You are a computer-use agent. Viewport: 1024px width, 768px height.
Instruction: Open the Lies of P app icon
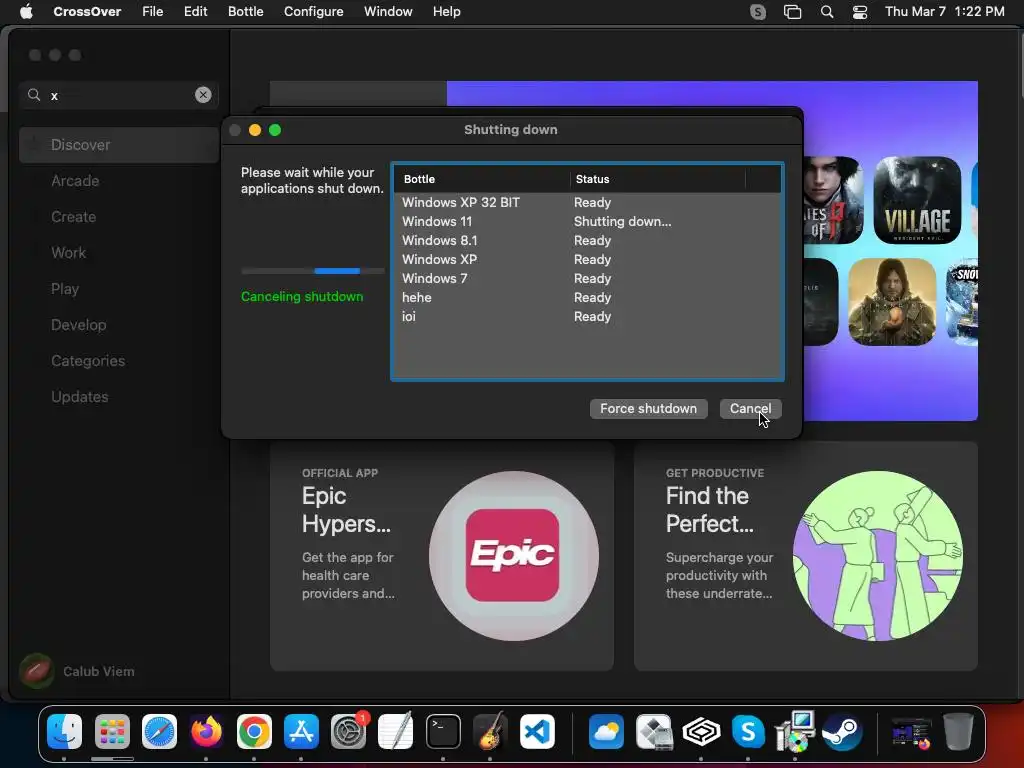pos(833,200)
